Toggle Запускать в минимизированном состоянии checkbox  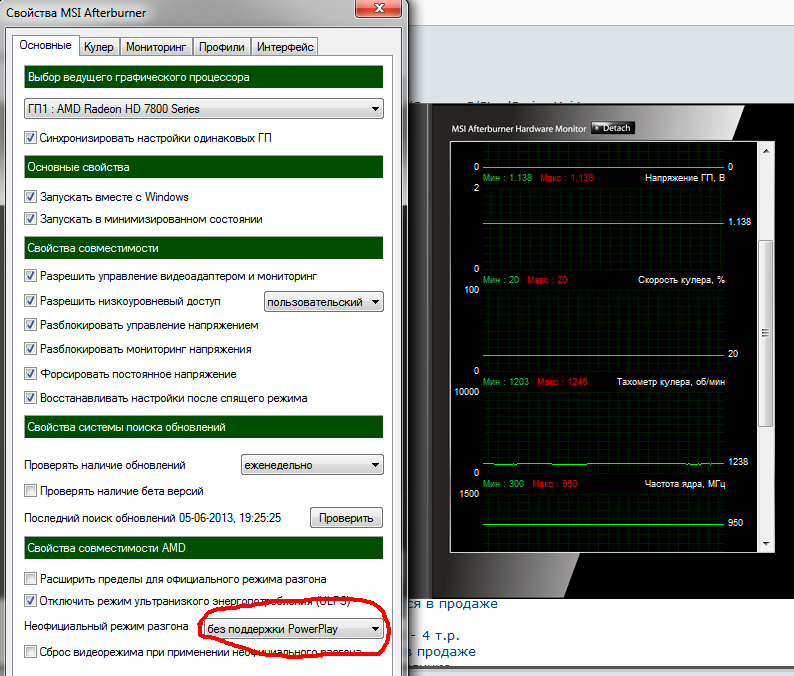(30, 219)
